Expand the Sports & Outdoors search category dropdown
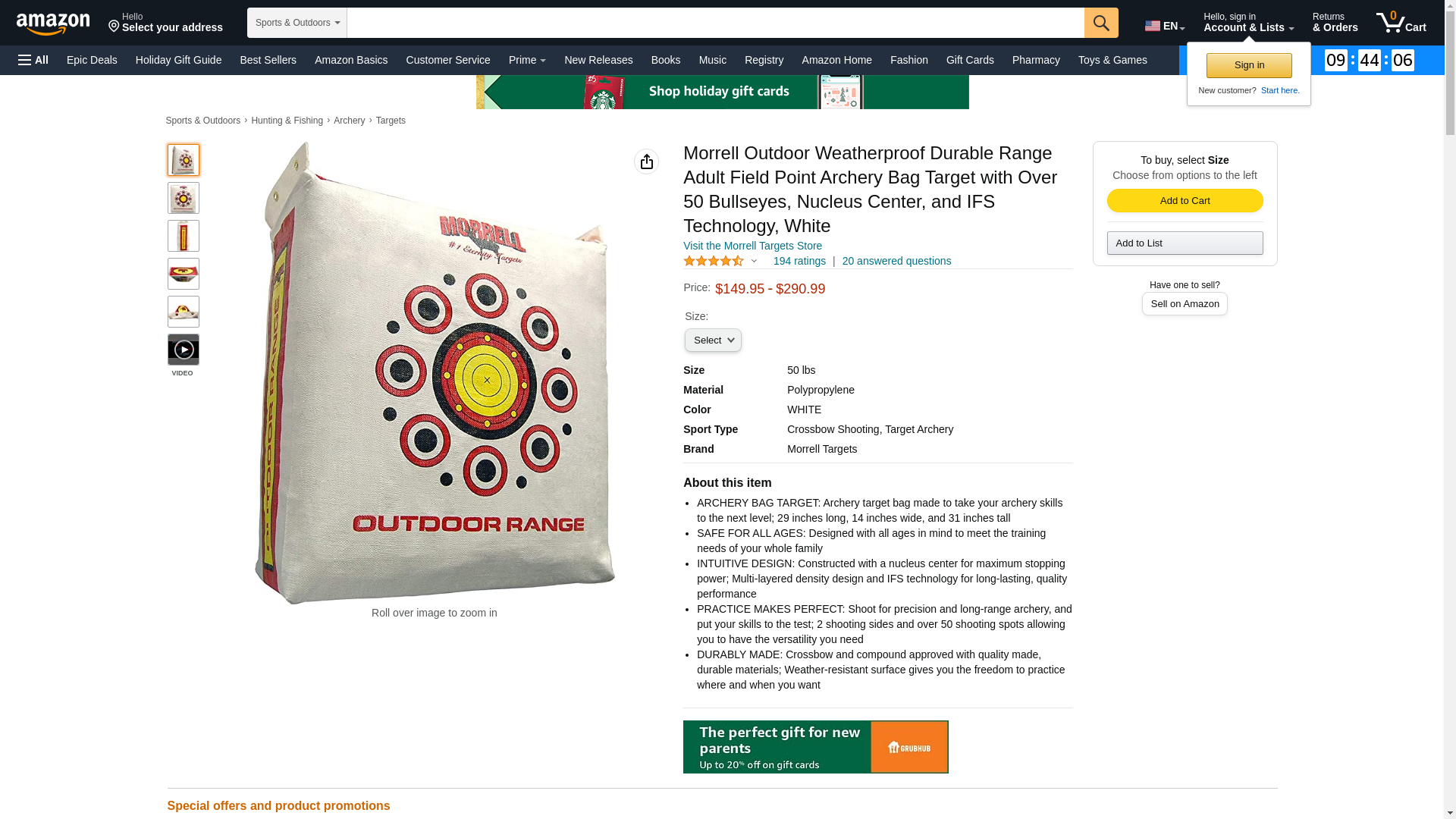1456x819 pixels. [x=297, y=23]
